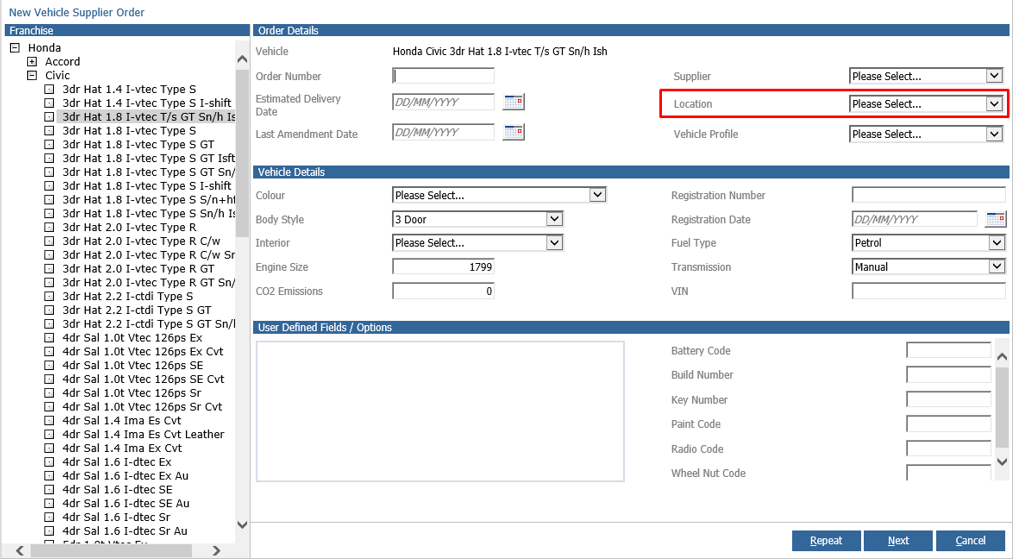
Task: Open the Vehicle Profile dropdown
Action: (926, 134)
